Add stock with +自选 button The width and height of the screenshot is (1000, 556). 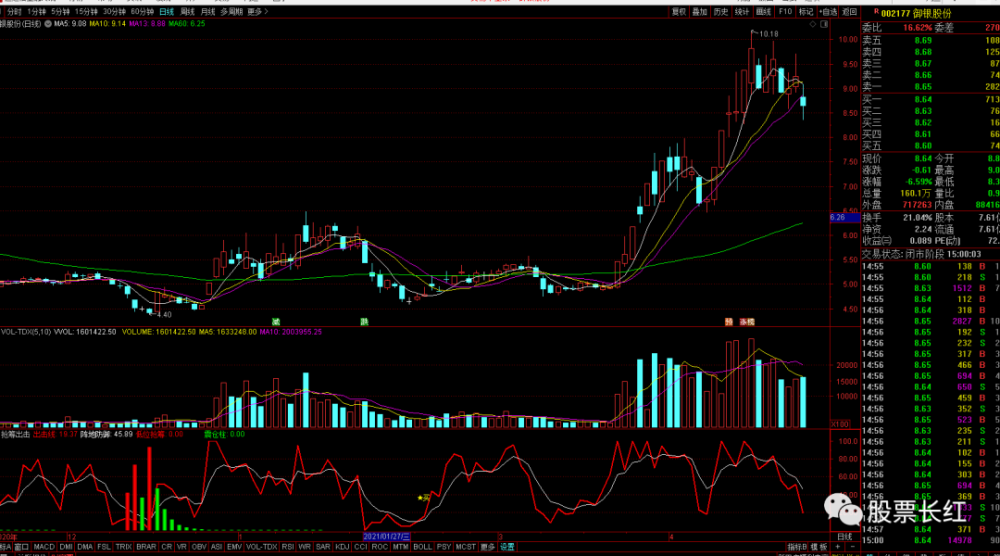828,11
